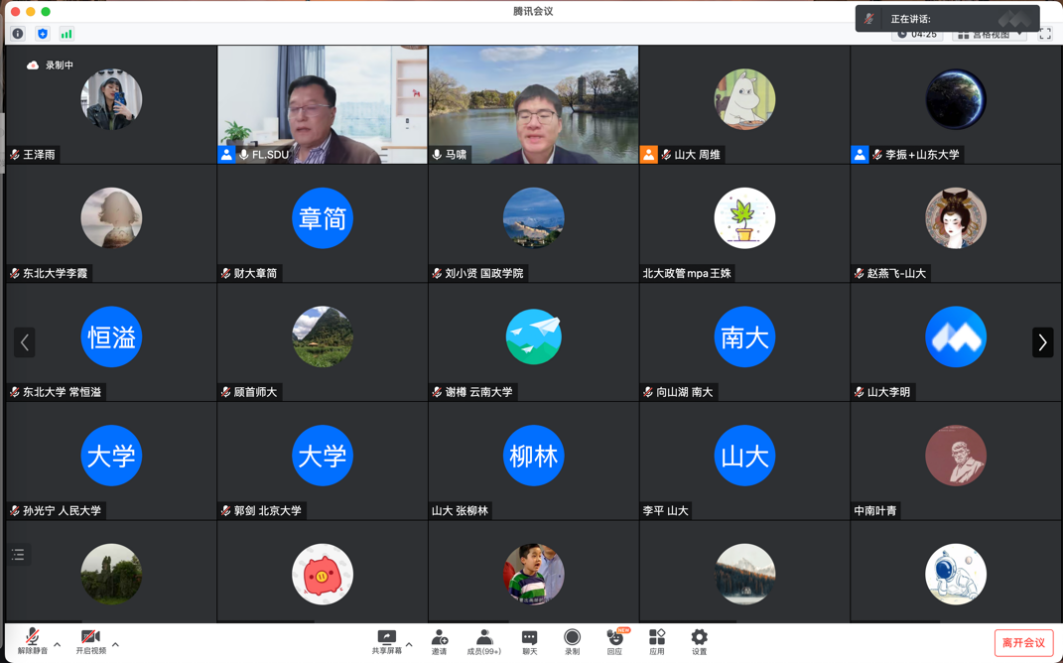The image size is (1063, 663).
Task: Open the 聊天 chat panel
Action: pos(529,640)
